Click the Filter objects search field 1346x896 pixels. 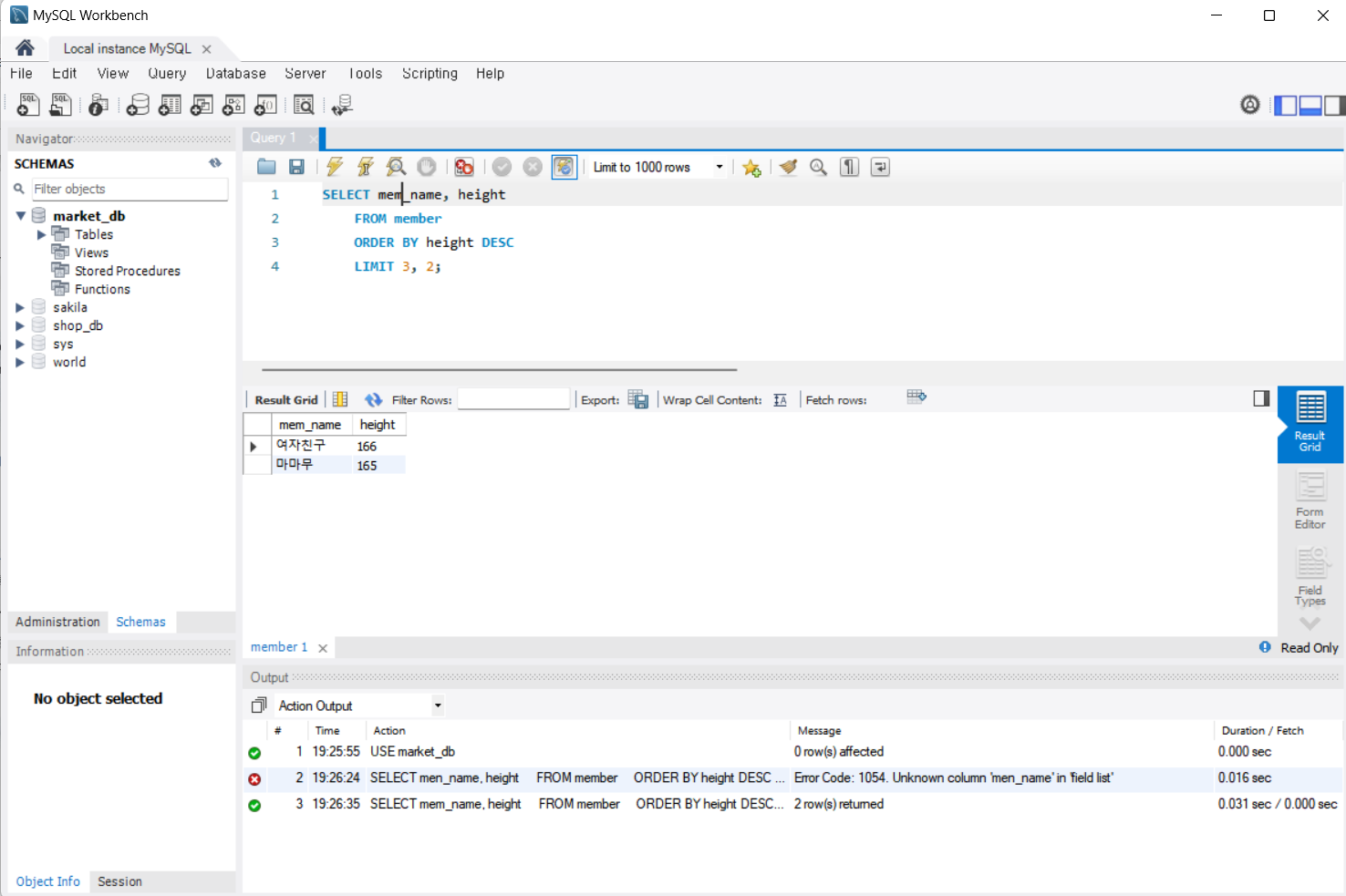129,189
